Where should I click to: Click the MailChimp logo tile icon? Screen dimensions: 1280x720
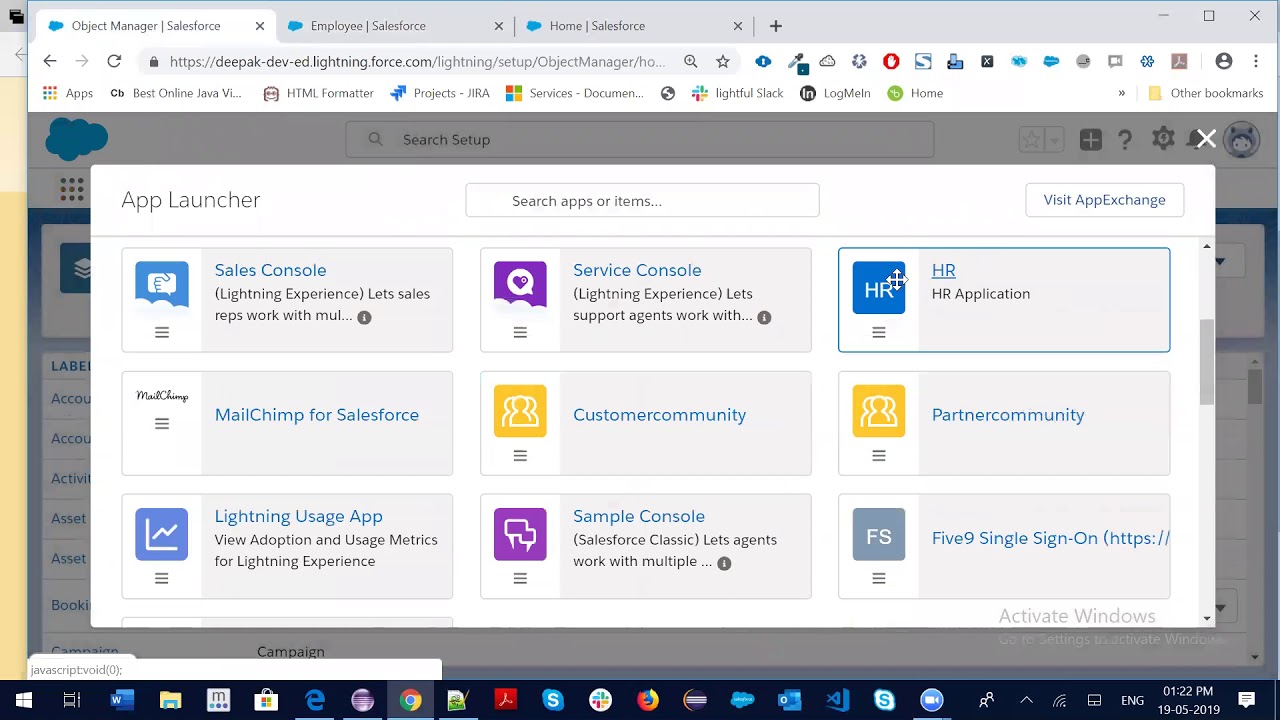tap(162, 396)
